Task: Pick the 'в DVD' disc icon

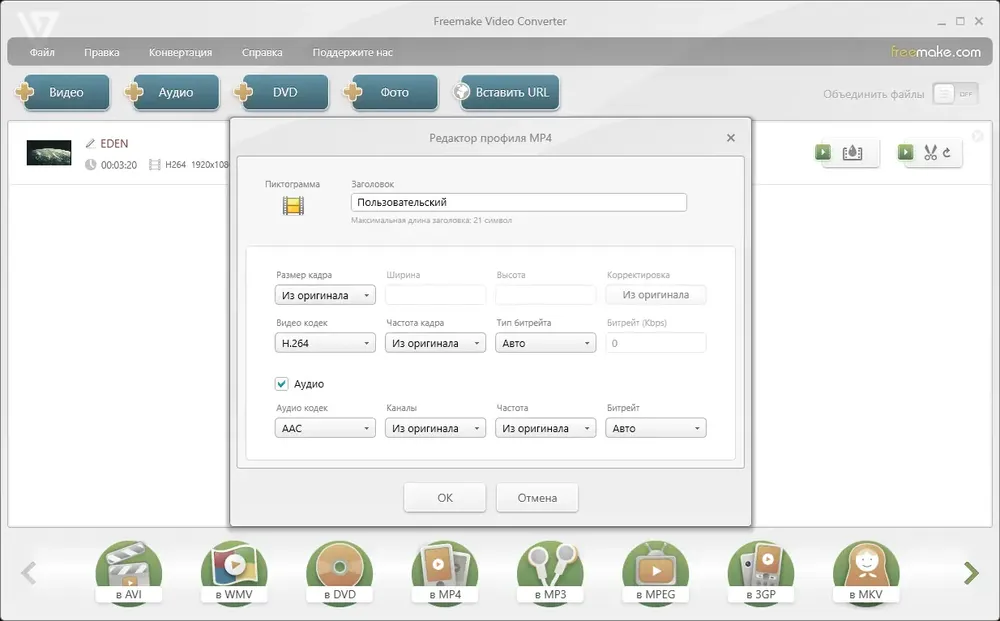Action: (x=339, y=572)
